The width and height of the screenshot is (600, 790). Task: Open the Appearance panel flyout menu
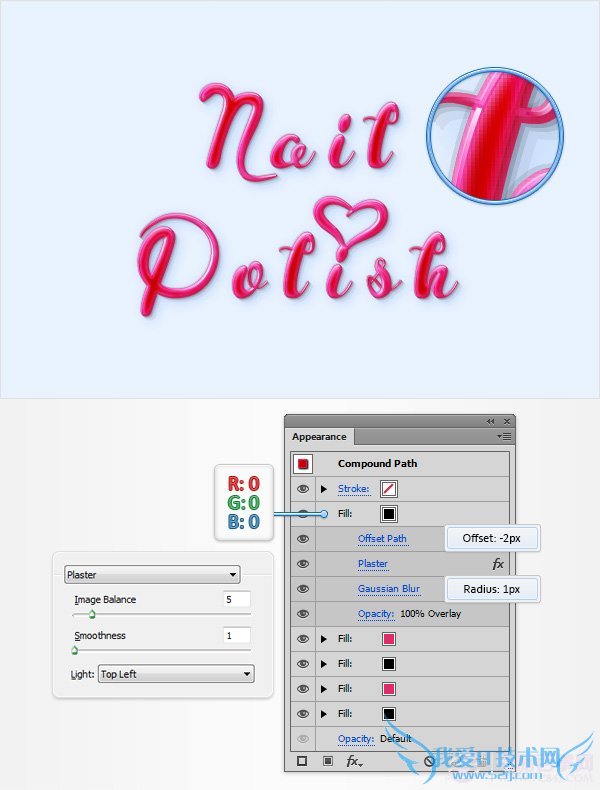click(x=504, y=436)
